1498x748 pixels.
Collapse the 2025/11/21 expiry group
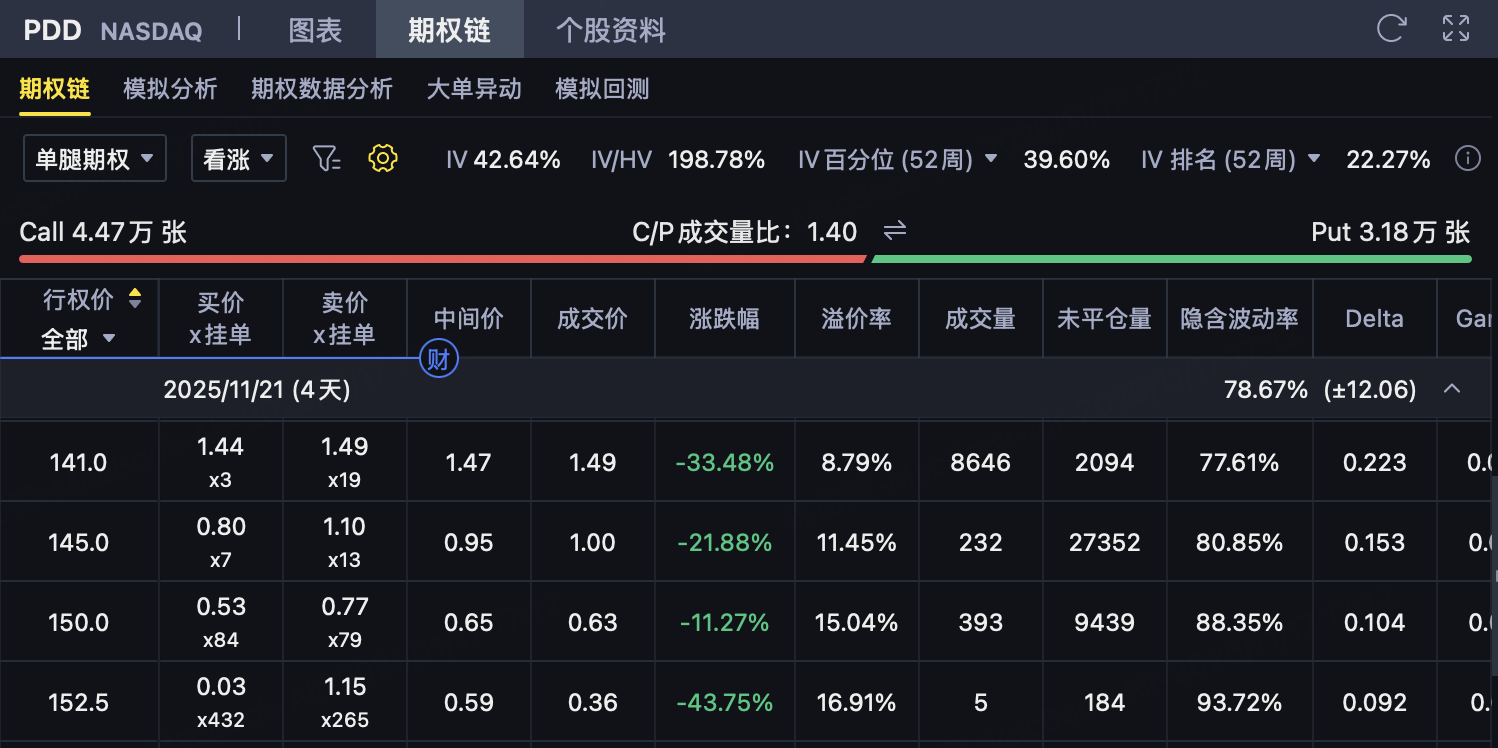[1452, 388]
